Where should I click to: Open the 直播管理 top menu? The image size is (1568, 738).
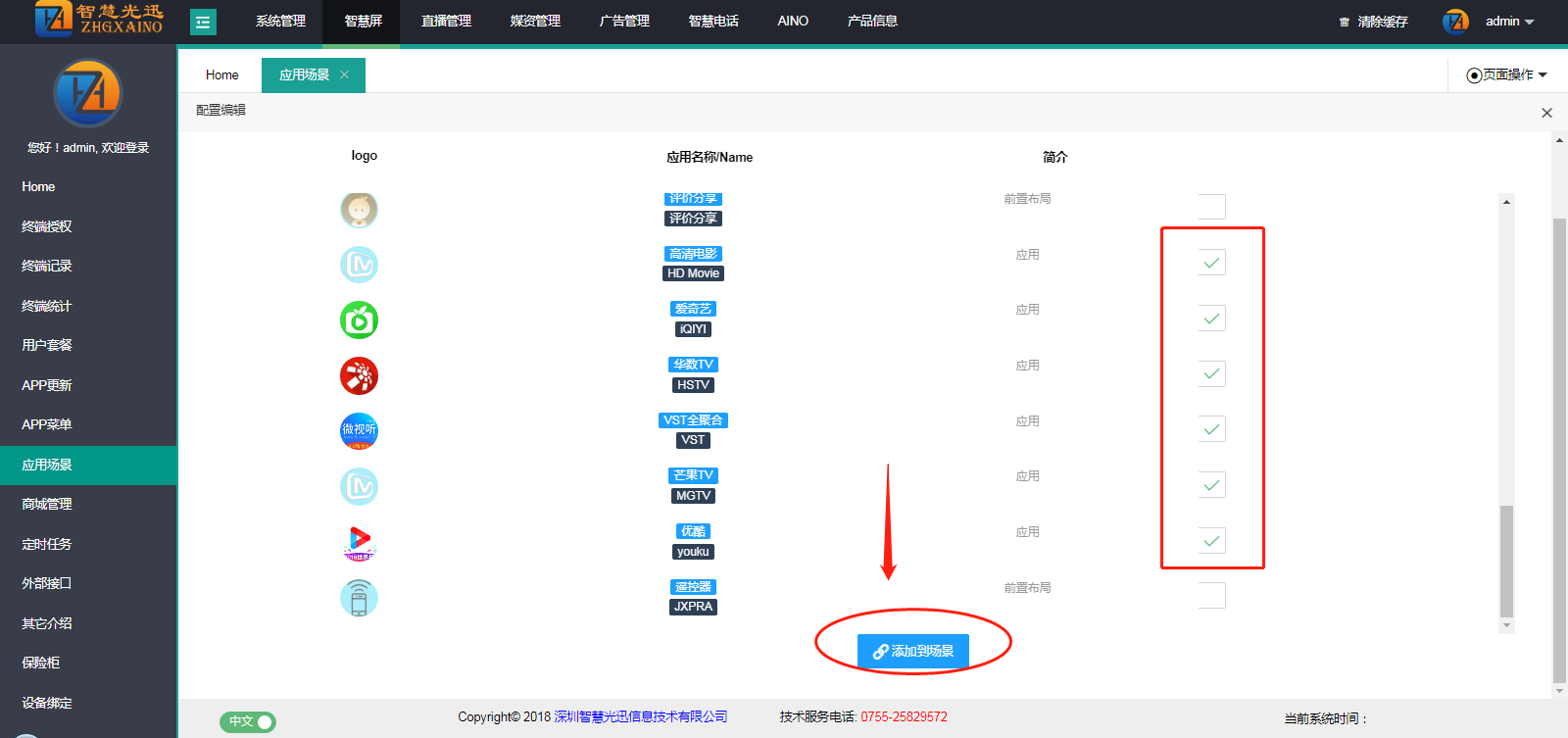[x=446, y=22]
